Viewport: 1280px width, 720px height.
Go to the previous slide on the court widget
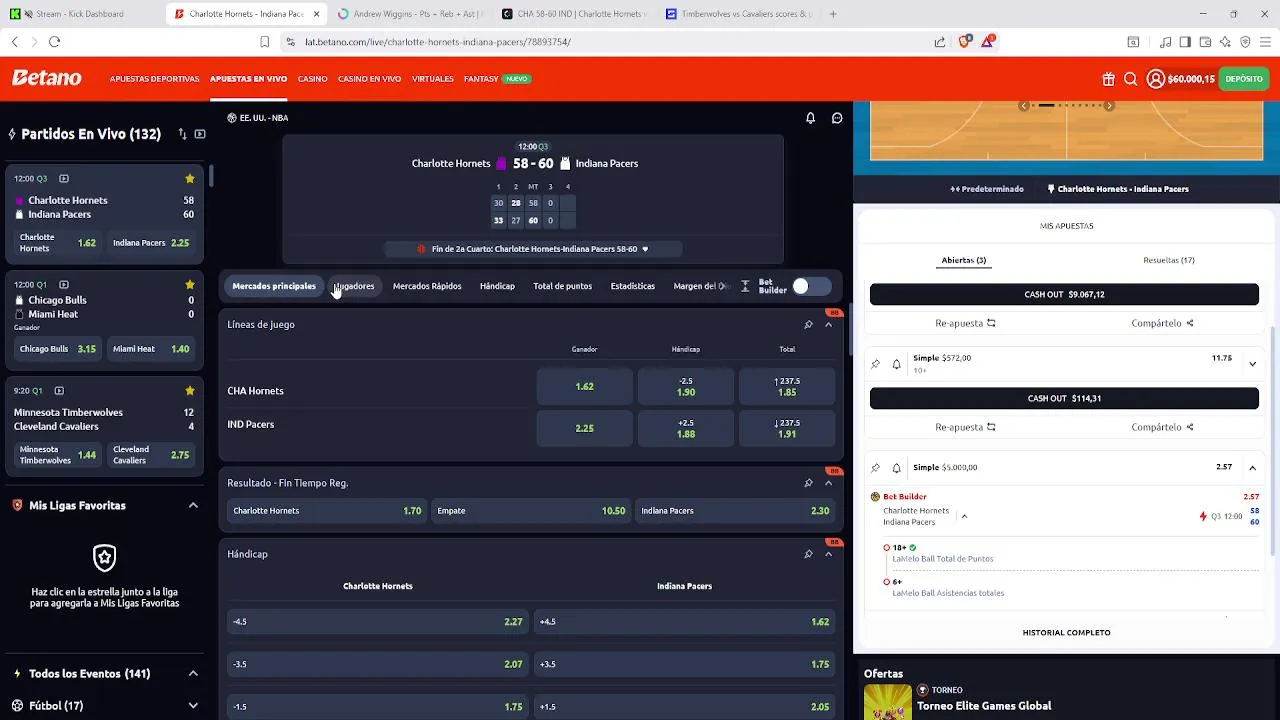(x=1023, y=105)
